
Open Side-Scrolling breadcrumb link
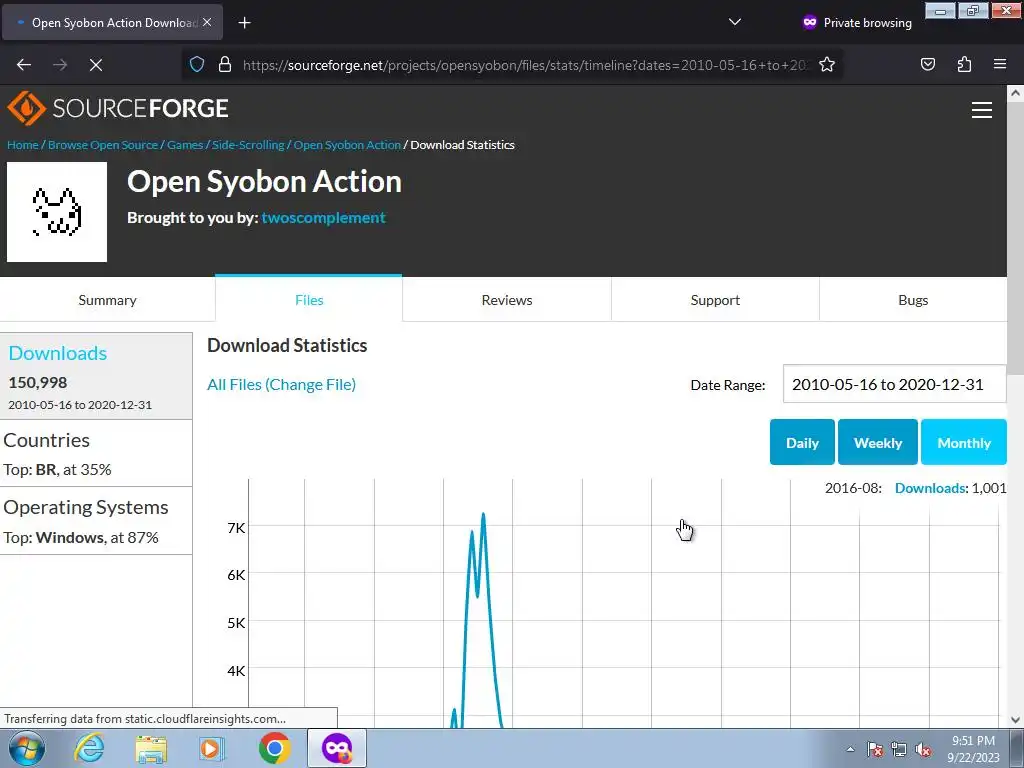pyautogui.click(x=248, y=145)
